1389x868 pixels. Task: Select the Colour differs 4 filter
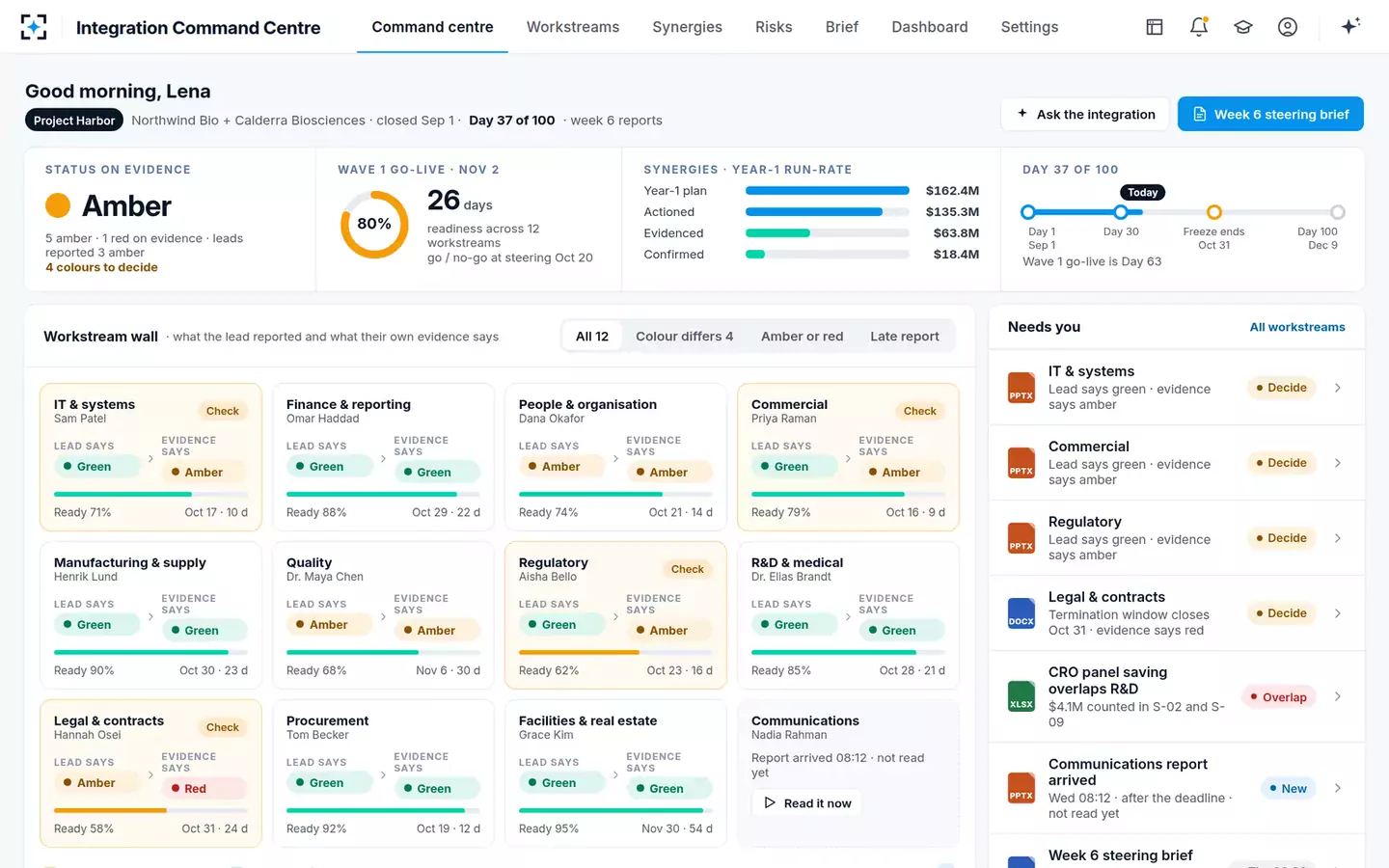tap(684, 337)
